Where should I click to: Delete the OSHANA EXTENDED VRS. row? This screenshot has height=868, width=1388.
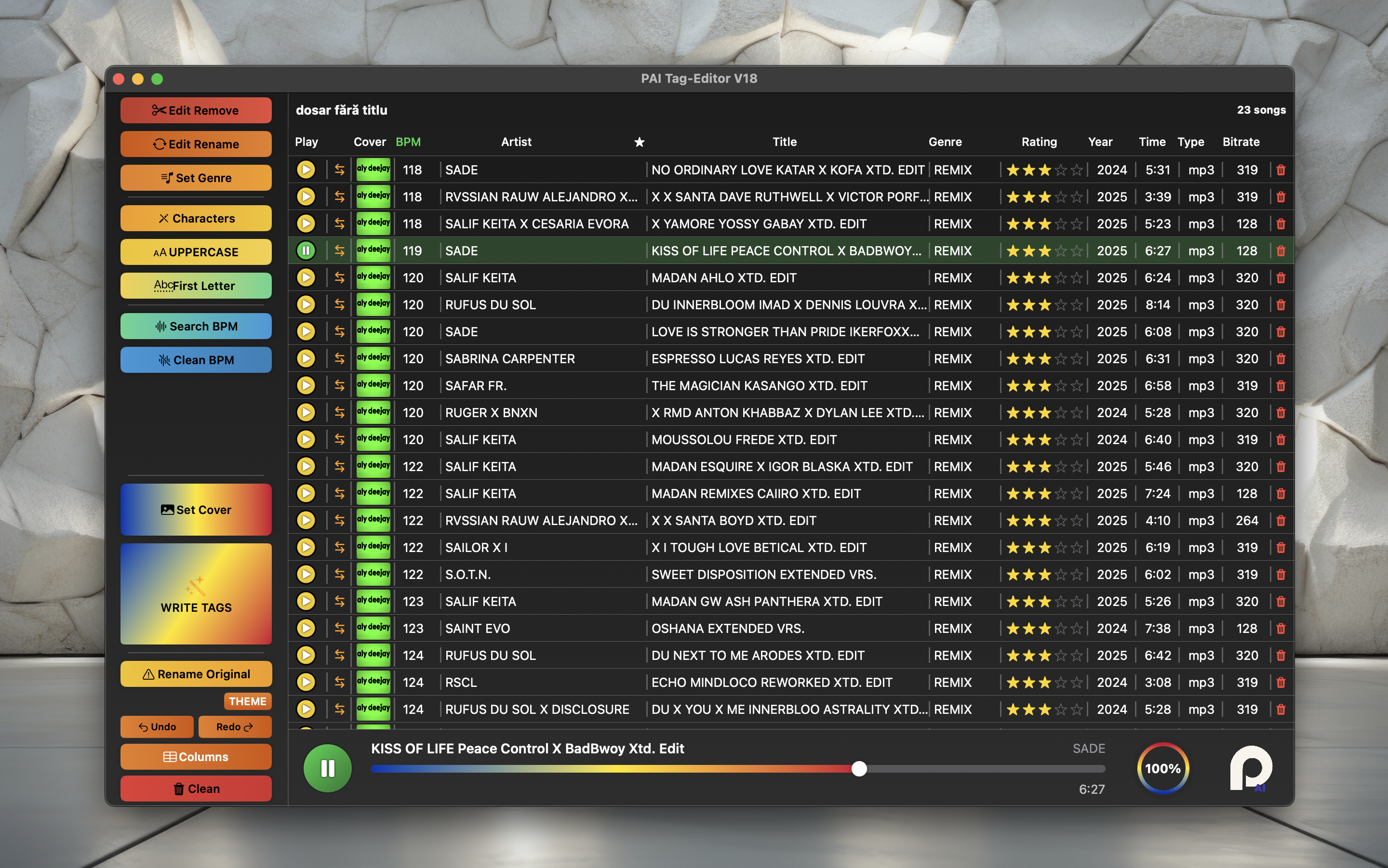pyautogui.click(x=1280, y=628)
